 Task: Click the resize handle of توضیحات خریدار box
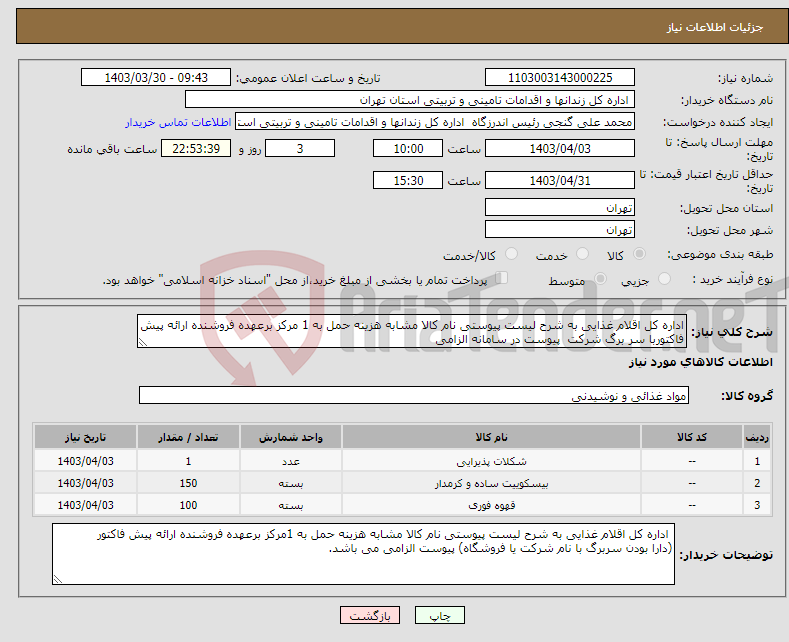pyautogui.click(x=58, y=579)
